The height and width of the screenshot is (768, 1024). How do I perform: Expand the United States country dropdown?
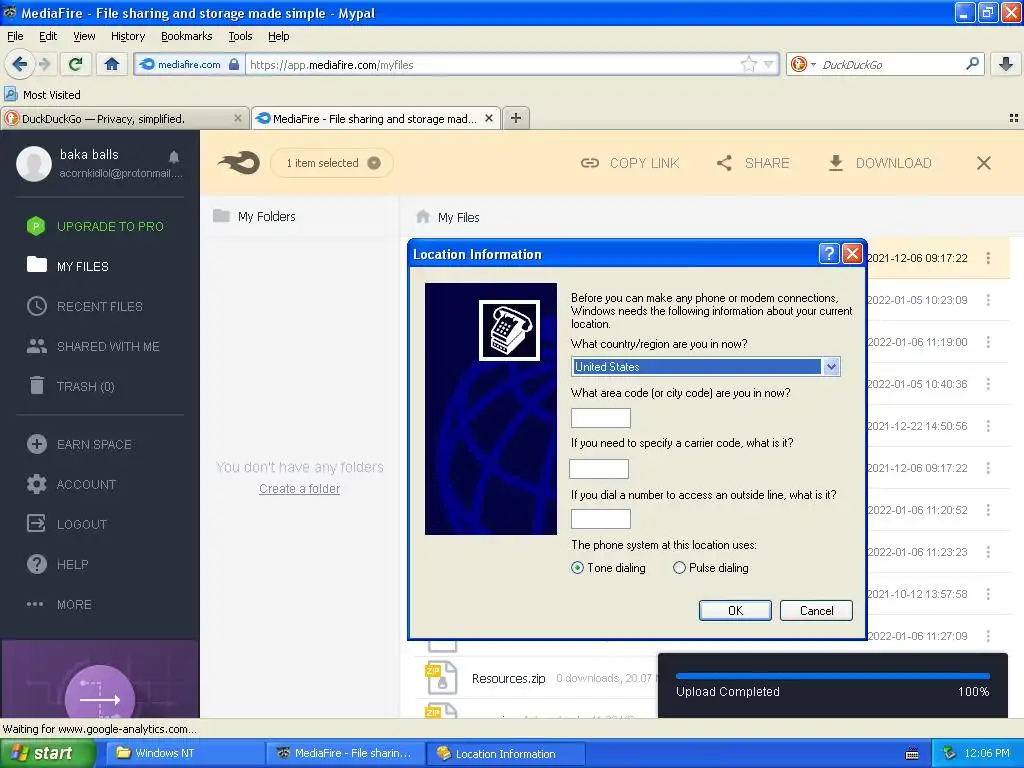pyautogui.click(x=831, y=366)
